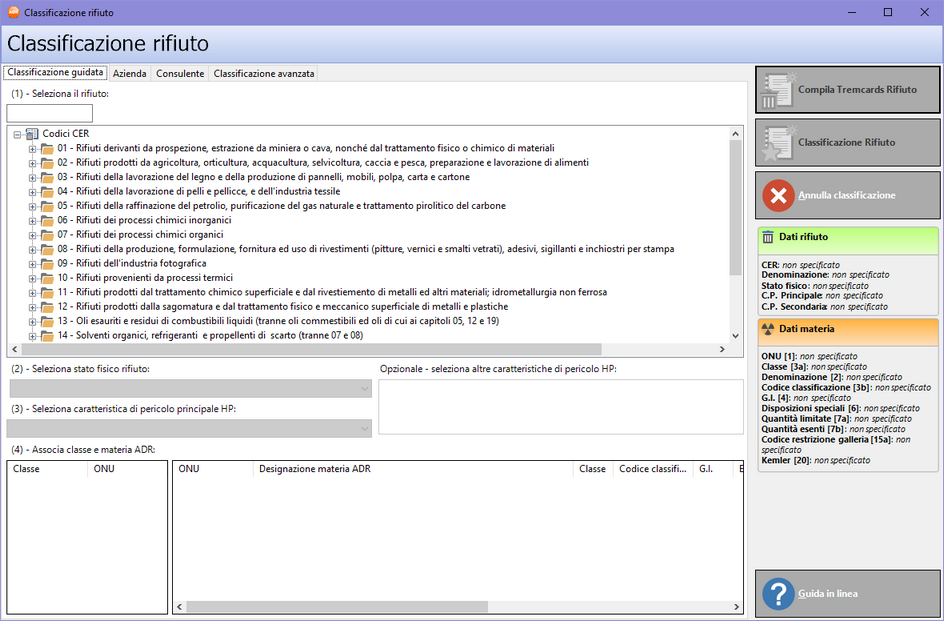
Task: Collapse the Codici CER root node
Action: pyautogui.click(x=17, y=134)
